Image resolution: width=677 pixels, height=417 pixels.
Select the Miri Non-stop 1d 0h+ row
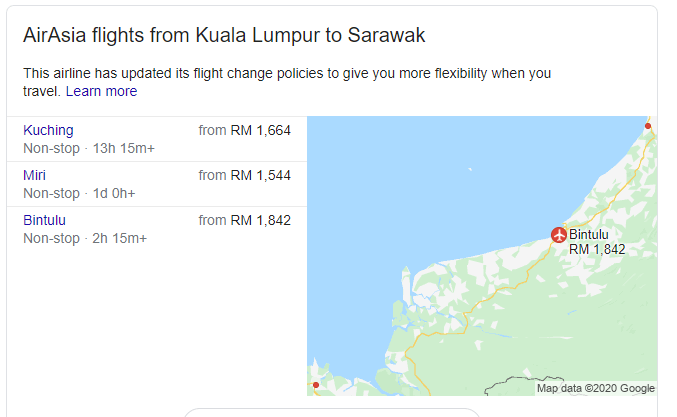tap(157, 184)
